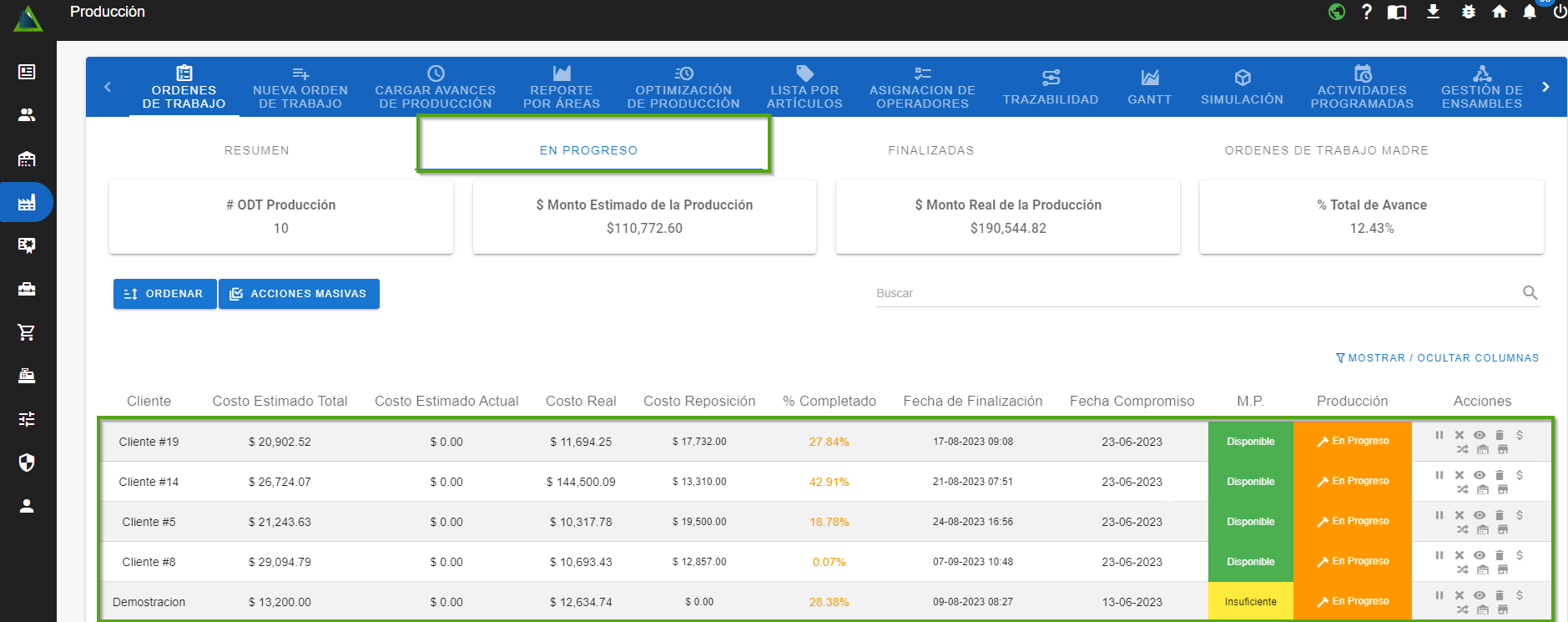Viewport: 1568px width, 622px height.
Task: Delete Cliente #14 order with trash icon
Action: (x=1500, y=475)
